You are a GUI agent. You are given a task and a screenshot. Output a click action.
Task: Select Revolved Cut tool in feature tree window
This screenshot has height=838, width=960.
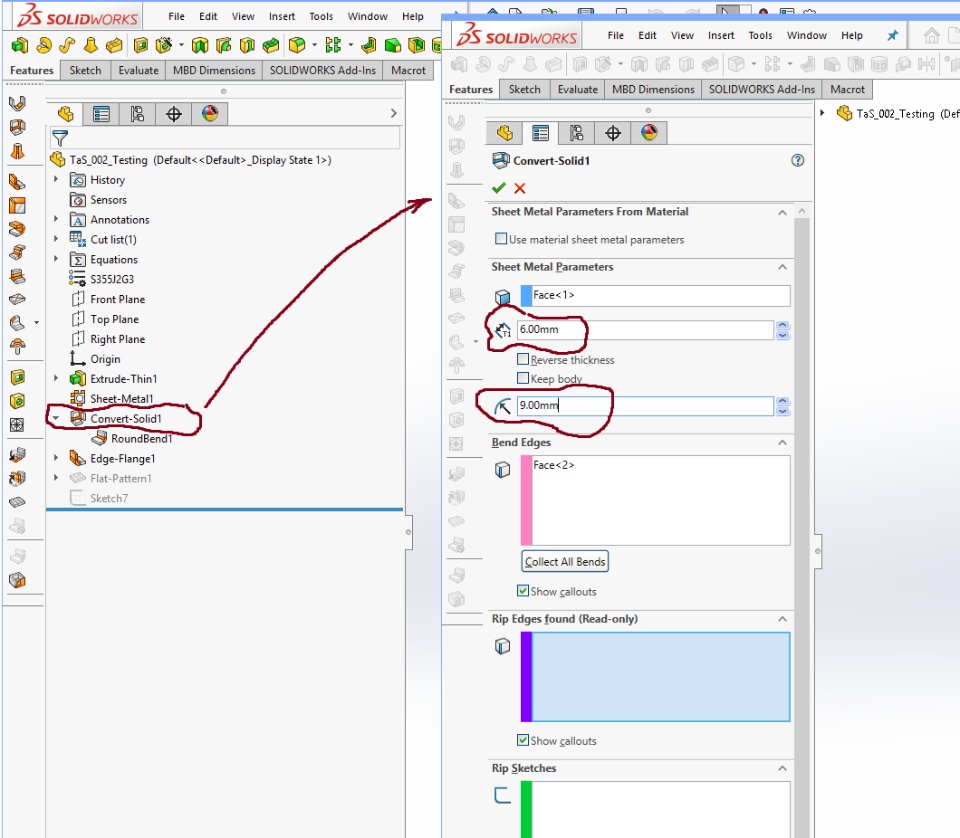[200, 45]
